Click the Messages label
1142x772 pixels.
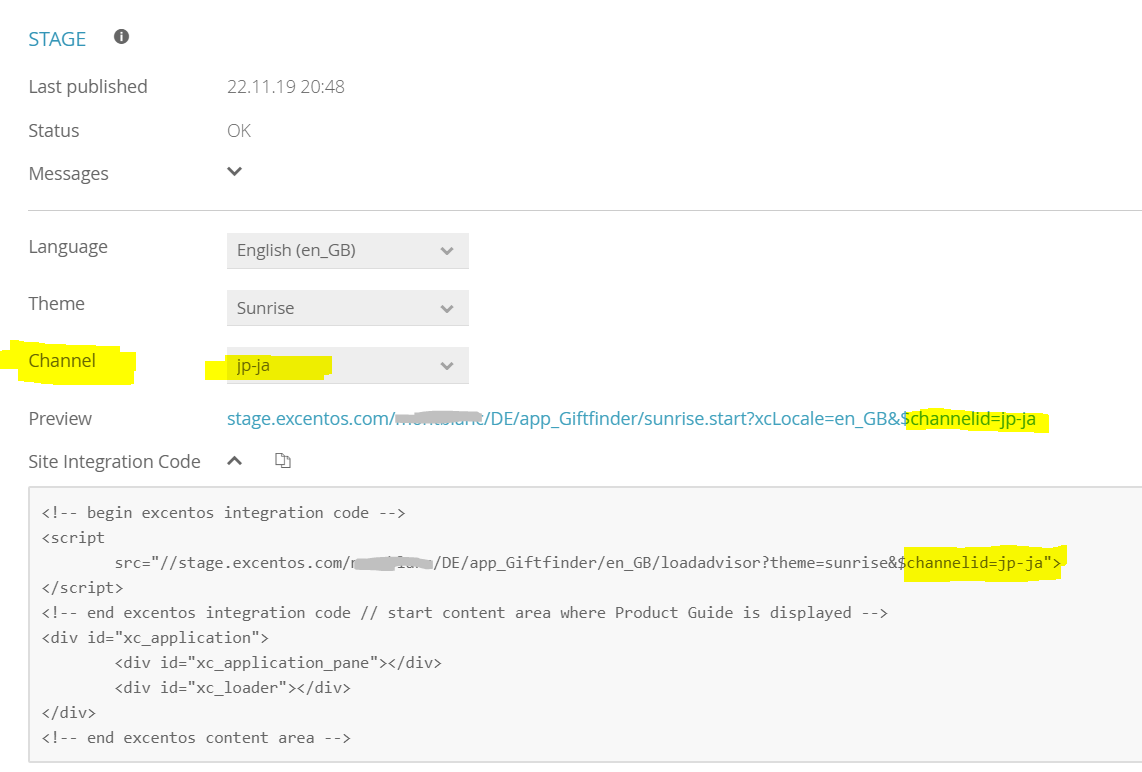(x=68, y=174)
